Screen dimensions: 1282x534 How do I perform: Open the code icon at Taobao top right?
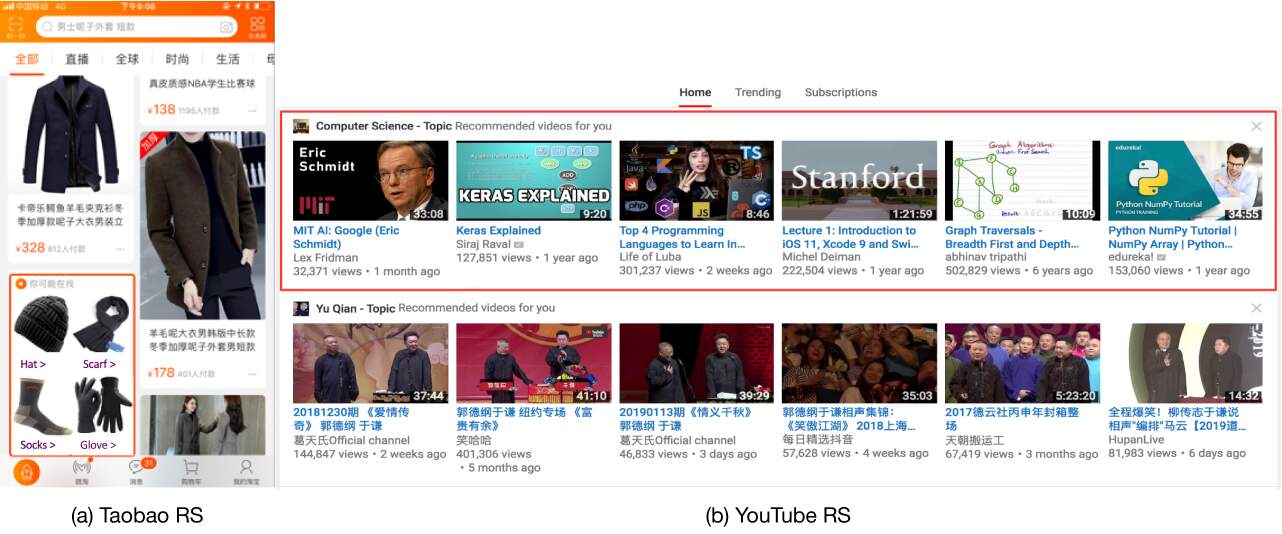pyautogui.click(x=257, y=26)
